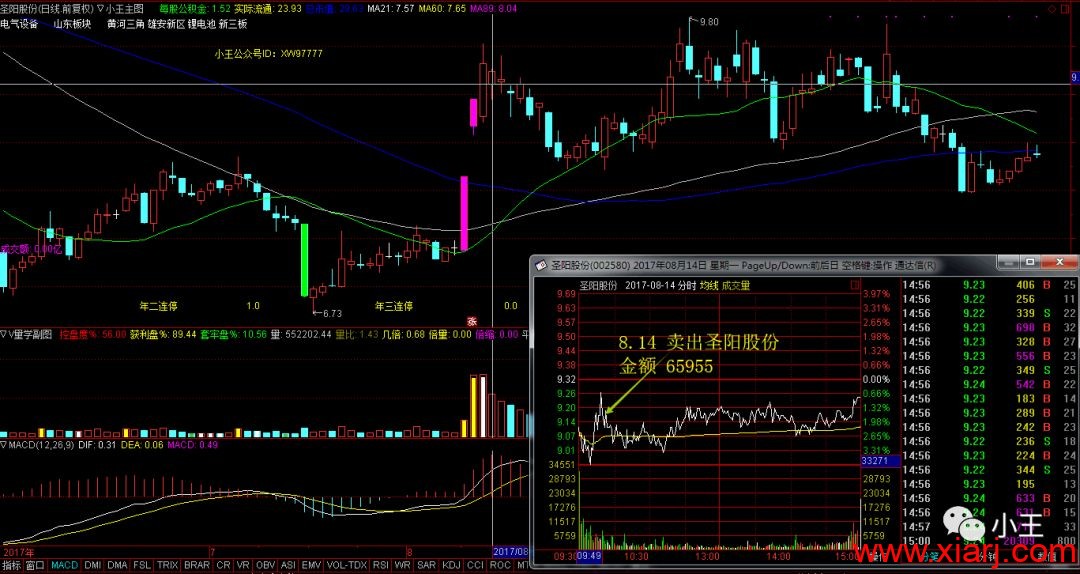
Task: Click the MA21: 7.57 value
Action: (391, 9)
